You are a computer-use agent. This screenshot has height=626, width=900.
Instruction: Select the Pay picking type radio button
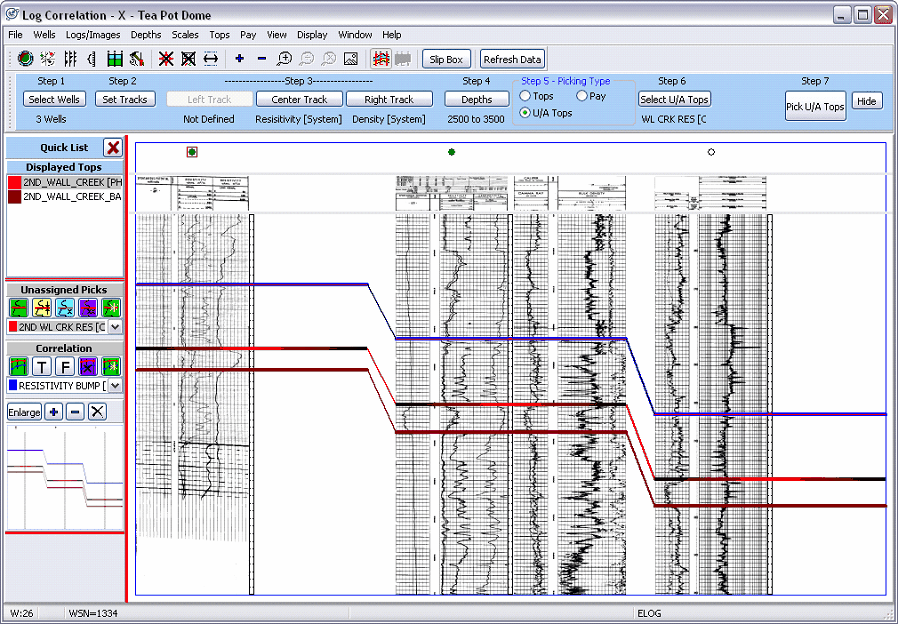[581, 96]
